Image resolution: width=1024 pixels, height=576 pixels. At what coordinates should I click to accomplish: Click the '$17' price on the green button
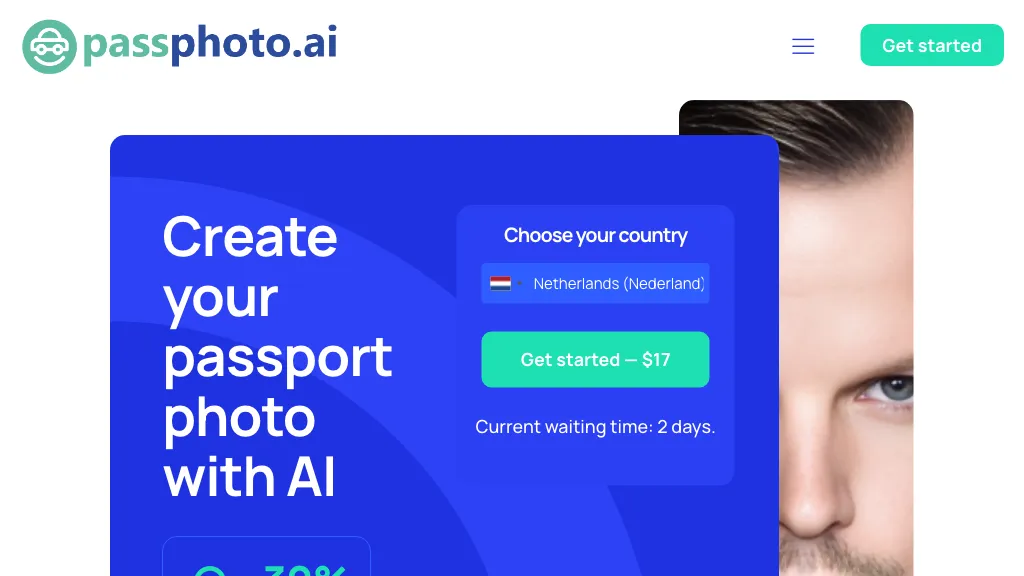click(656, 360)
